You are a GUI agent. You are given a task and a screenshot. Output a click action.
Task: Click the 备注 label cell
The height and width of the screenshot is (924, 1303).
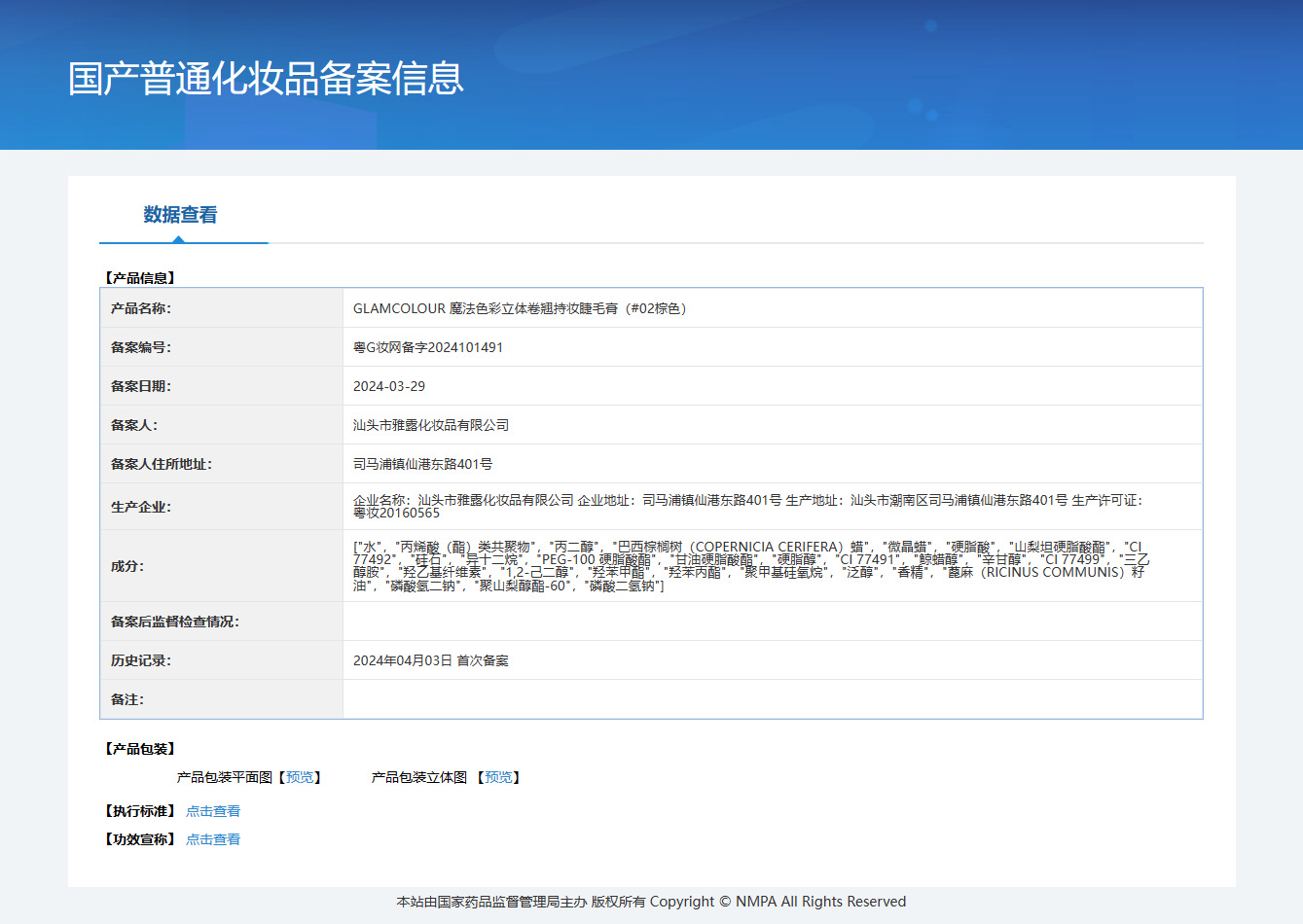pyautogui.click(x=222, y=699)
